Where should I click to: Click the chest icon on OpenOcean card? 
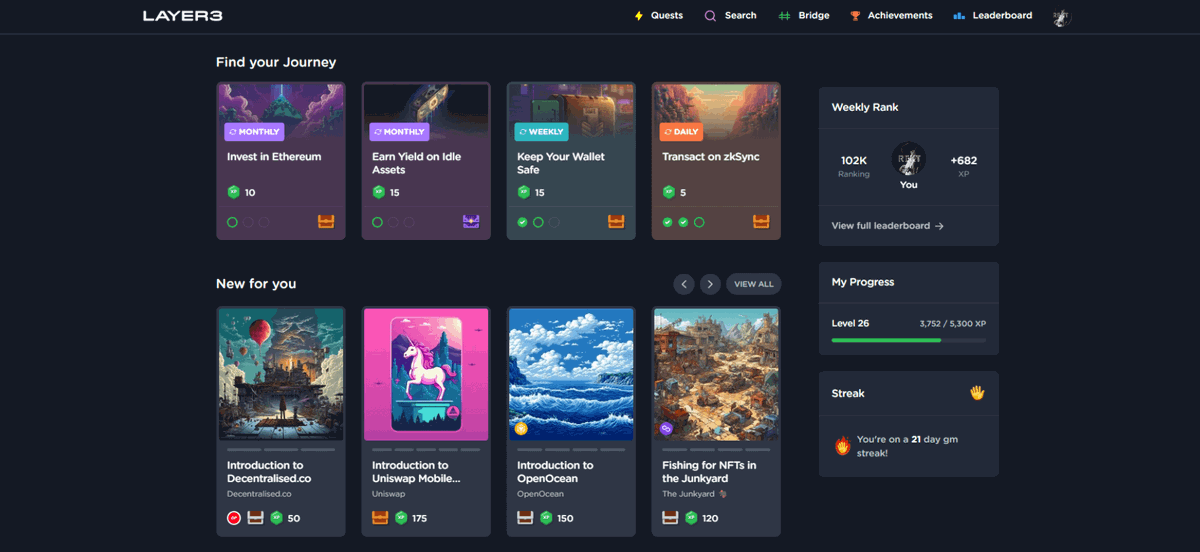point(525,518)
